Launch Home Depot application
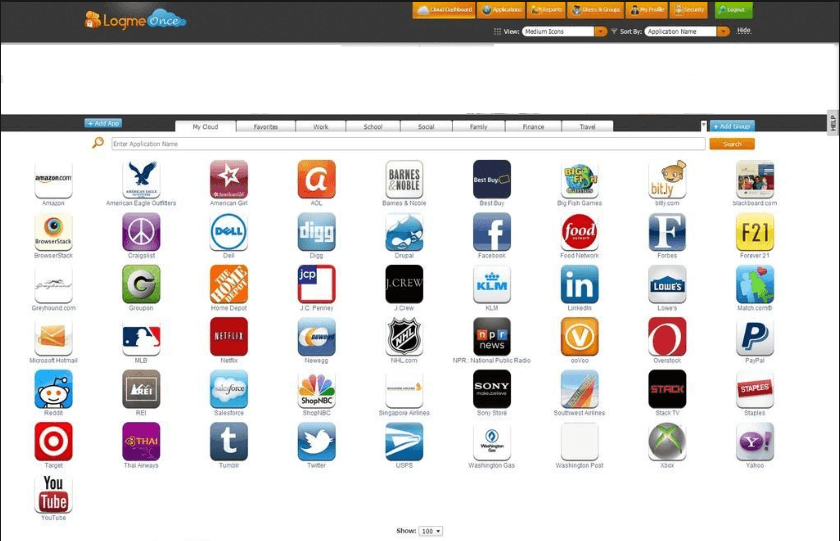This screenshot has width=840, height=541. coord(229,284)
